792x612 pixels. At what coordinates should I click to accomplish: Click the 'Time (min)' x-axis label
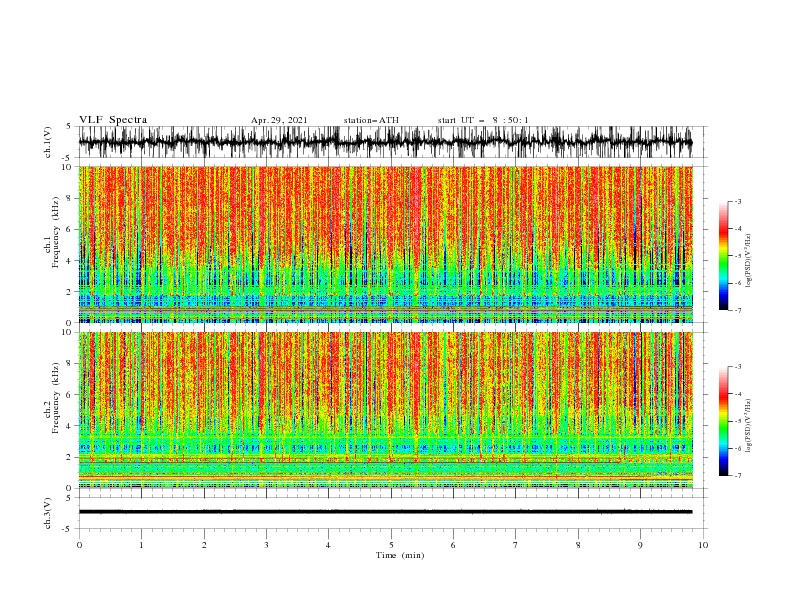pos(400,555)
